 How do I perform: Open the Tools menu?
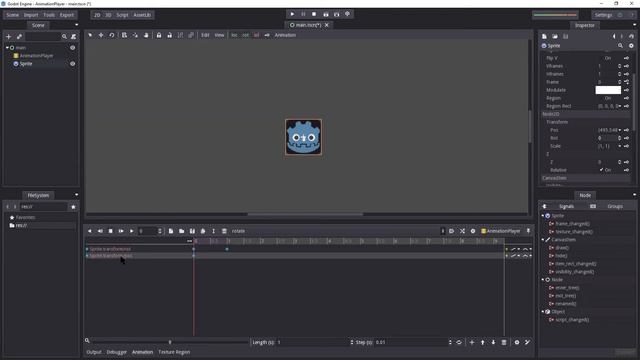[x=49, y=15]
